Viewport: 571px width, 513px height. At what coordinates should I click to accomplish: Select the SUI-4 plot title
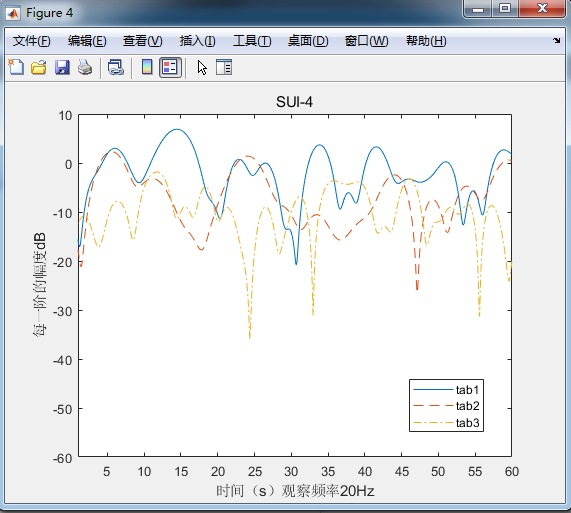(294, 102)
